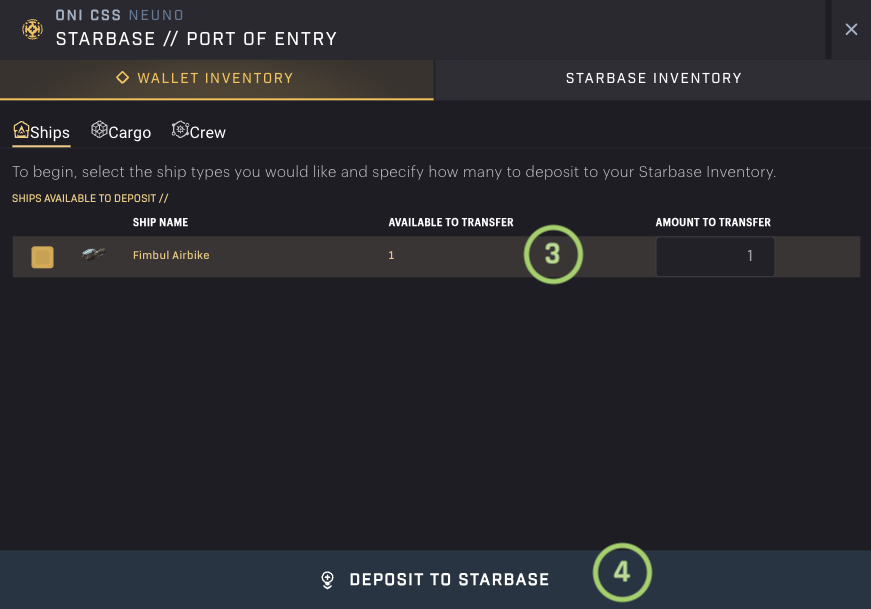Click the green circled number 3 marker
Viewport: 871px width, 609px height.
(552, 254)
